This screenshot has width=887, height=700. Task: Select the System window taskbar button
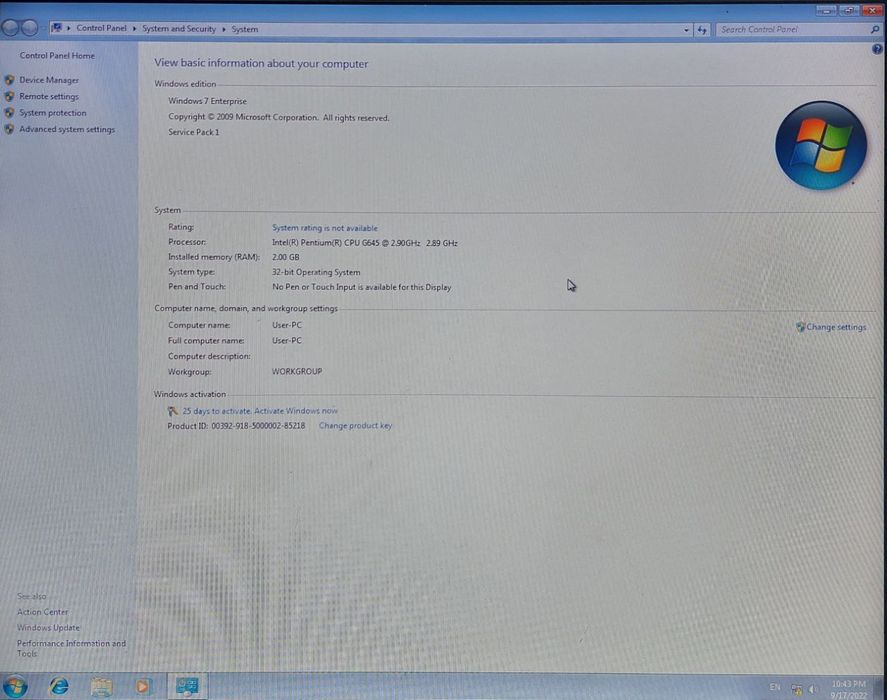click(187, 686)
